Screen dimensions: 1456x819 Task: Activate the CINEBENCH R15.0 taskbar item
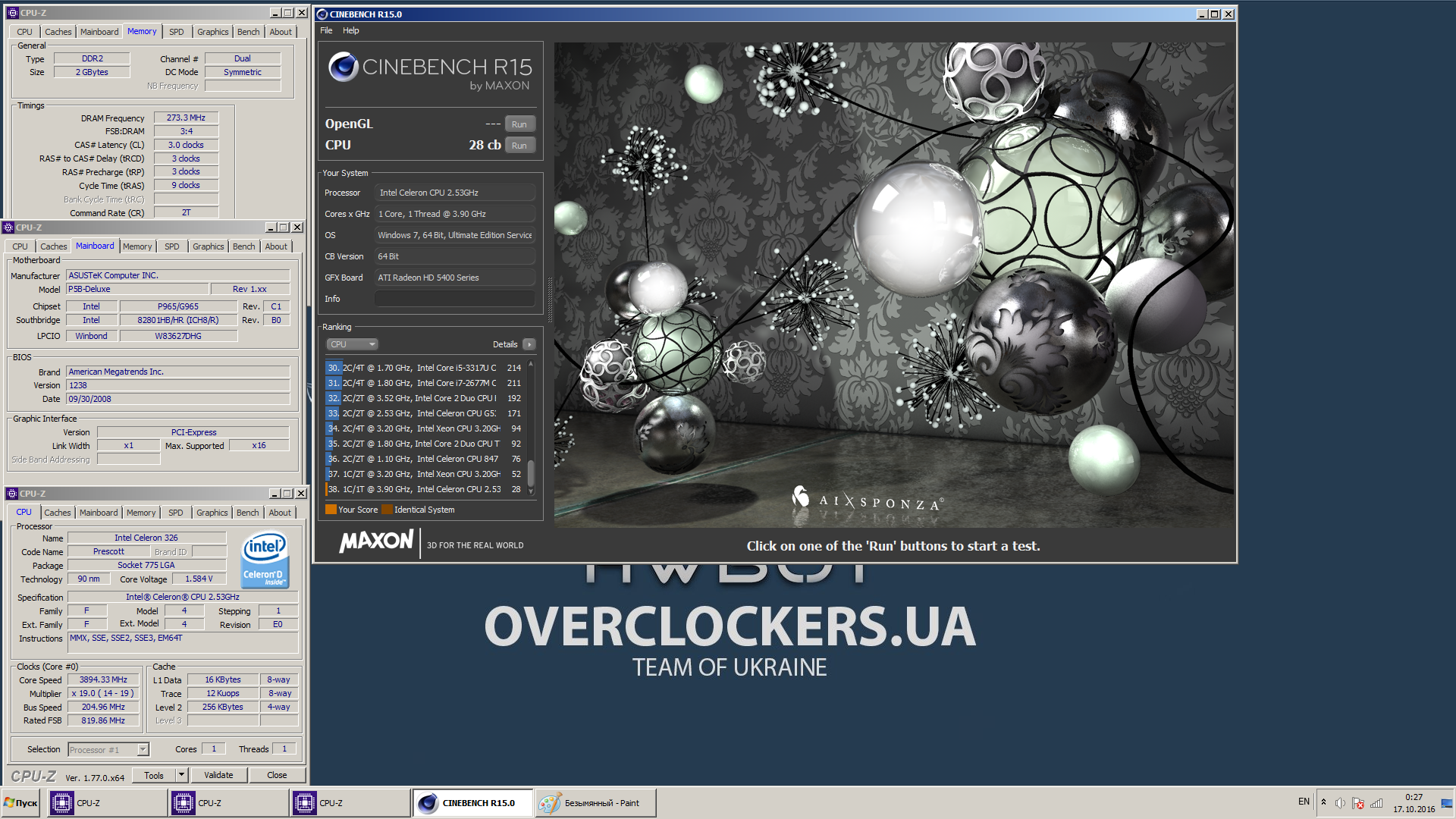click(473, 803)
